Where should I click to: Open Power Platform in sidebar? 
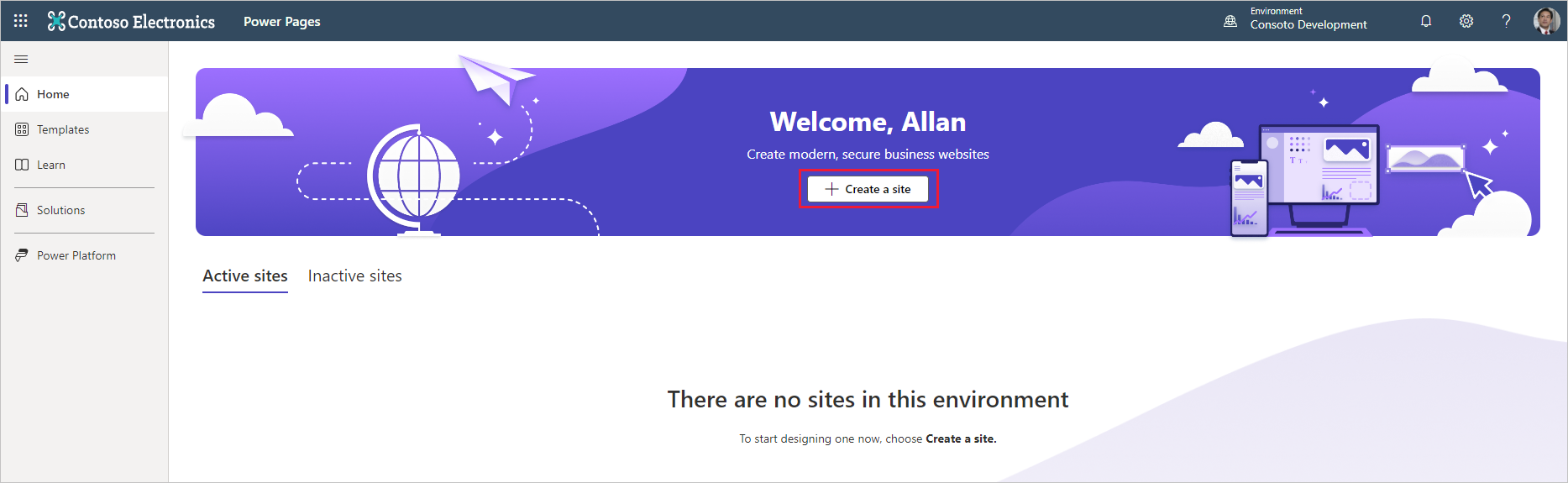tap(85, 255)
